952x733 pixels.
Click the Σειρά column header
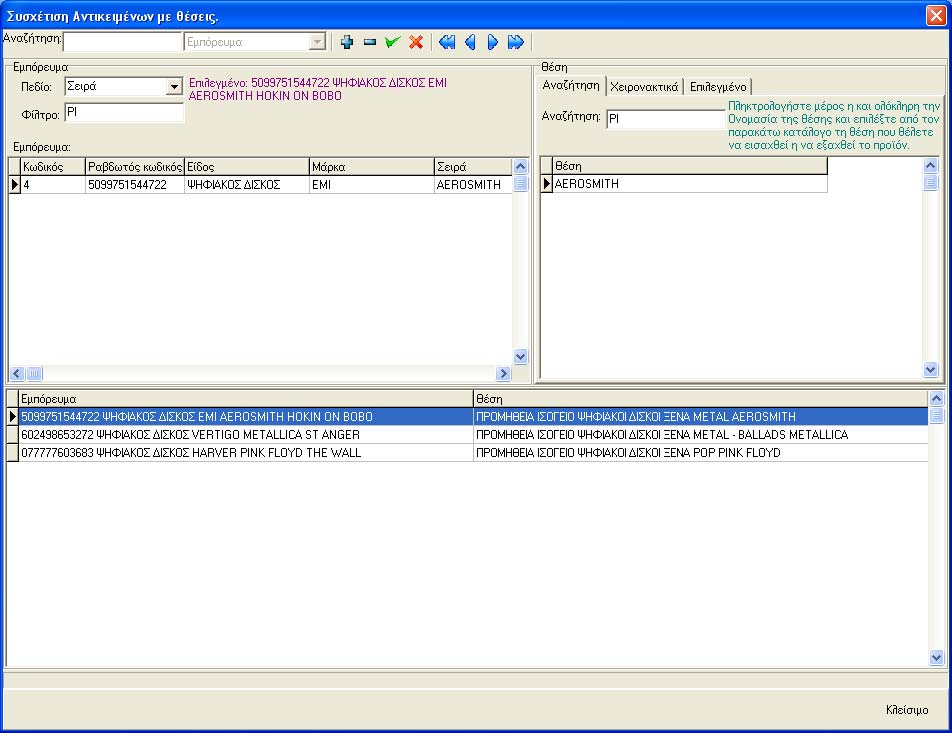pyautogui.click(x=473, y=167)
